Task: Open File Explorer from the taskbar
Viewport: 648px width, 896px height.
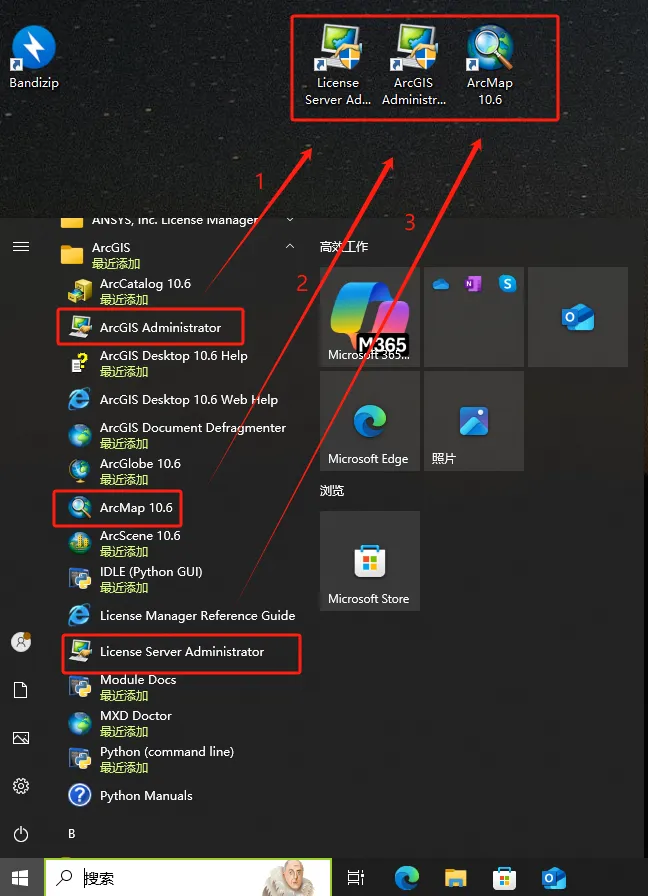Action: click(455, 878)
